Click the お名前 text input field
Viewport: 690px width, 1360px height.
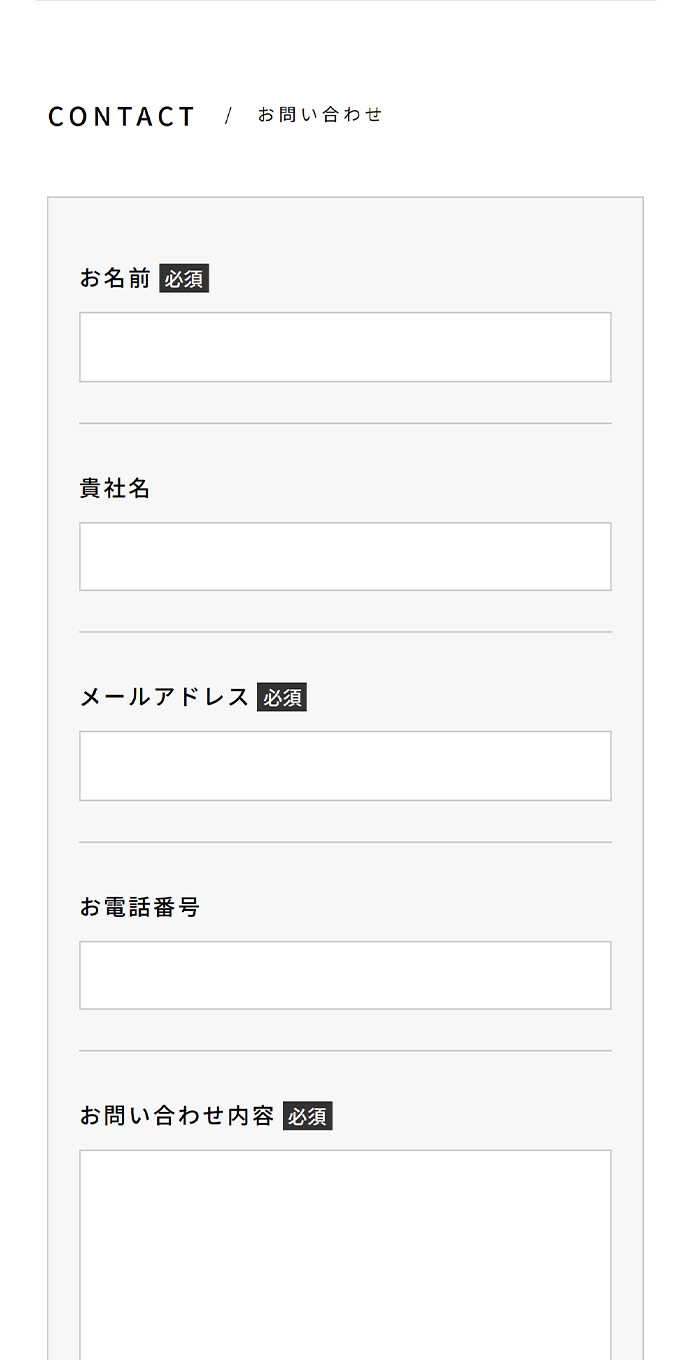pos(345,347)
